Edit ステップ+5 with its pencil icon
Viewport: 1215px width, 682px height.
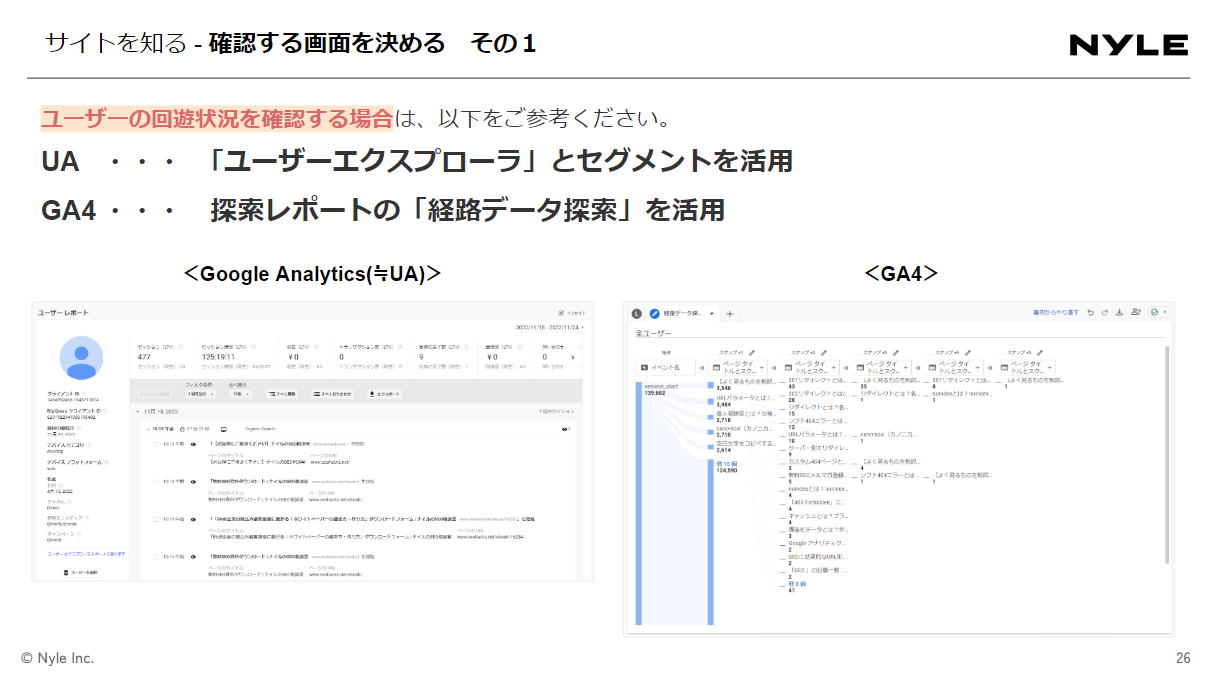(1040, 353)
